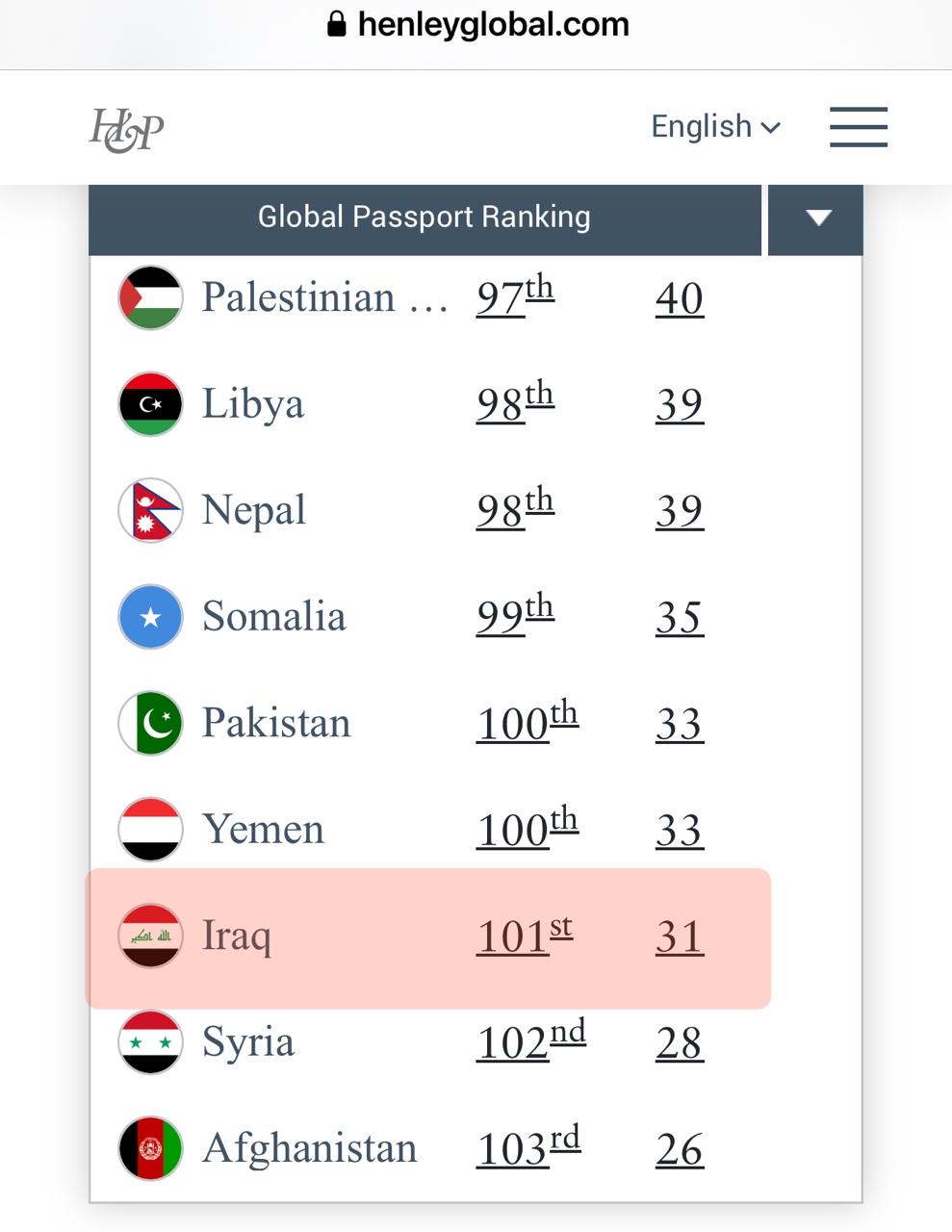Click Afghanistan's score of 26

pos(680,1149)
